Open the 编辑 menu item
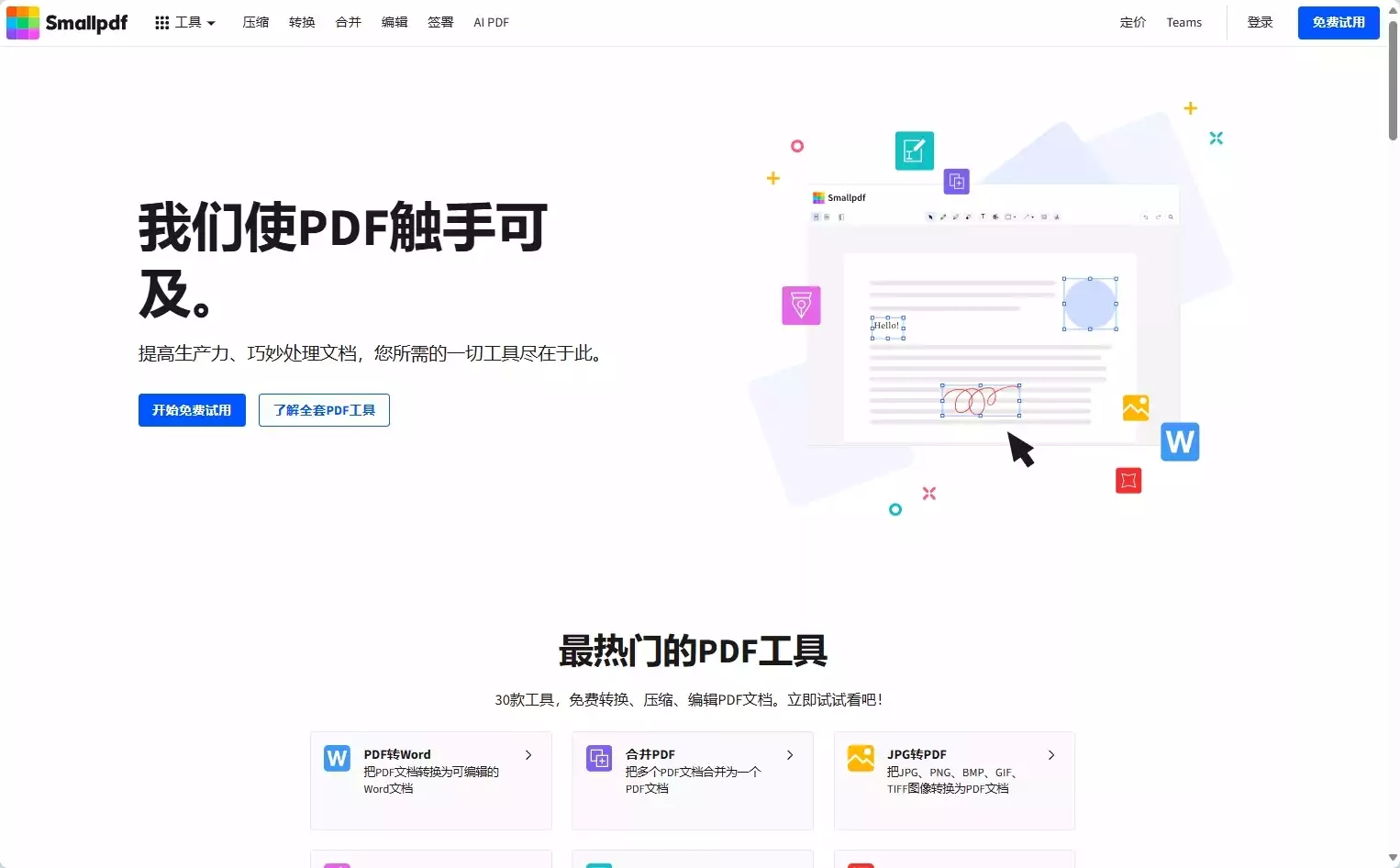 click(x=394, y=22)
